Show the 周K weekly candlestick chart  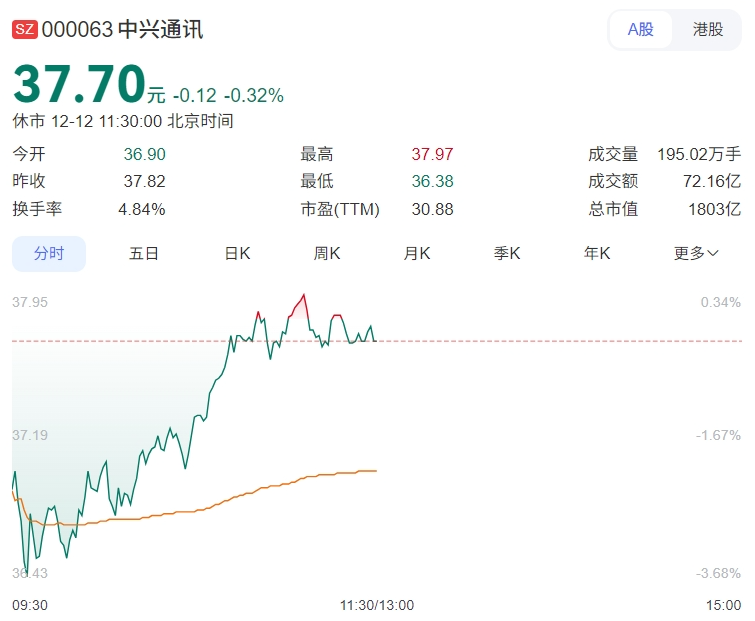pyautogui.click(x=327, y=253)
